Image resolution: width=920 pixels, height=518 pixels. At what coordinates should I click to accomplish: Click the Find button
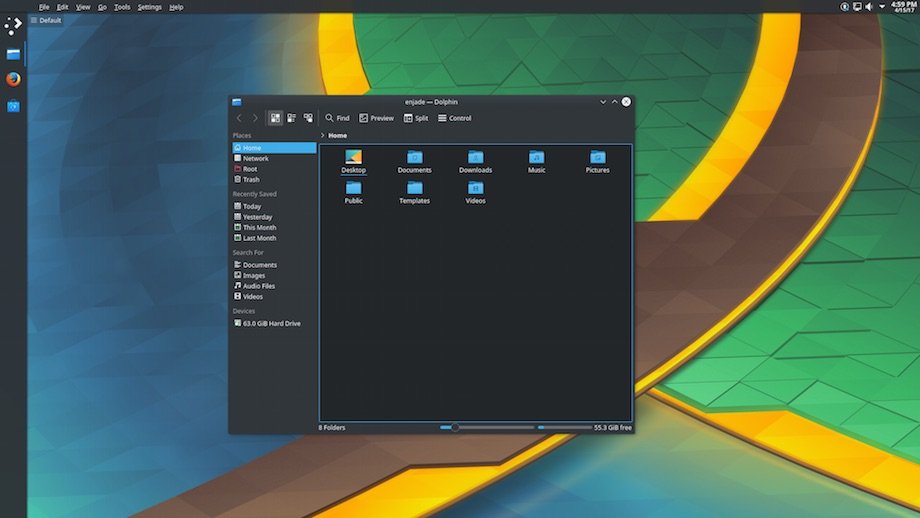point(337,118)
